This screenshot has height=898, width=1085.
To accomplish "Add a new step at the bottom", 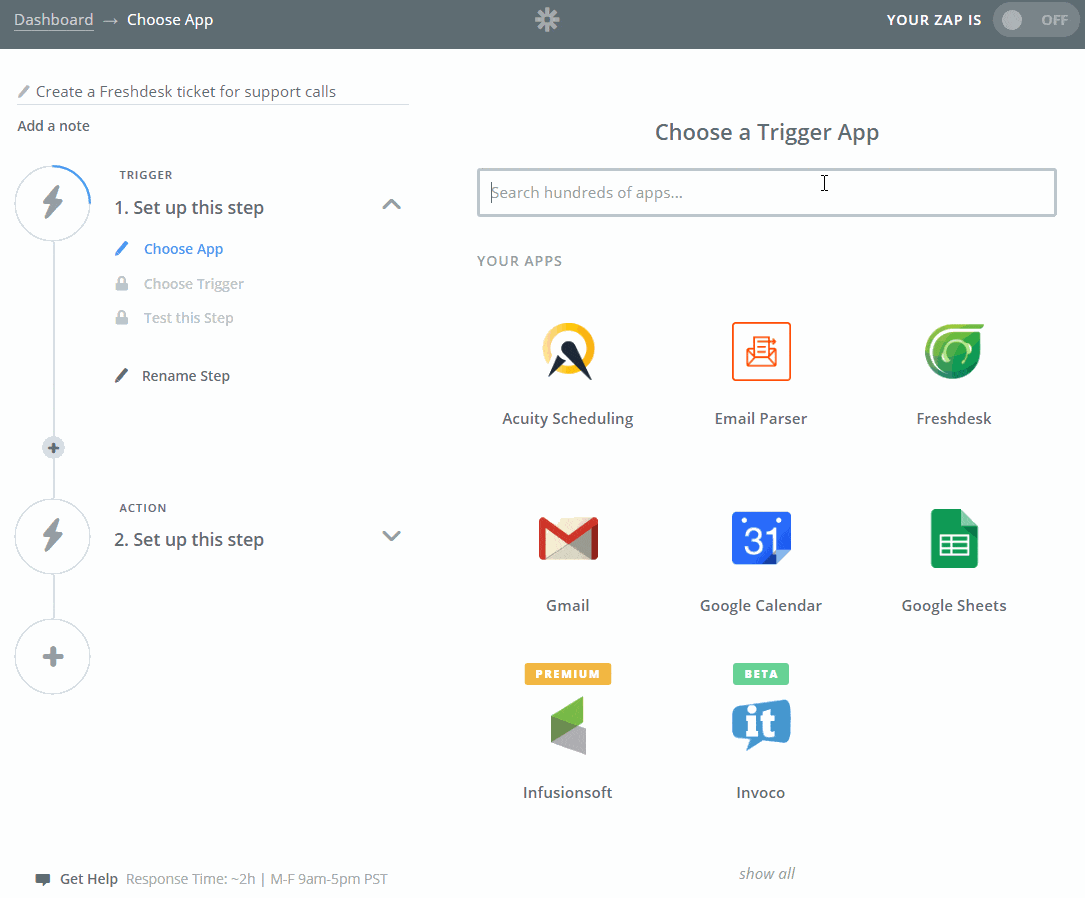I will click(x=53, y=657).
